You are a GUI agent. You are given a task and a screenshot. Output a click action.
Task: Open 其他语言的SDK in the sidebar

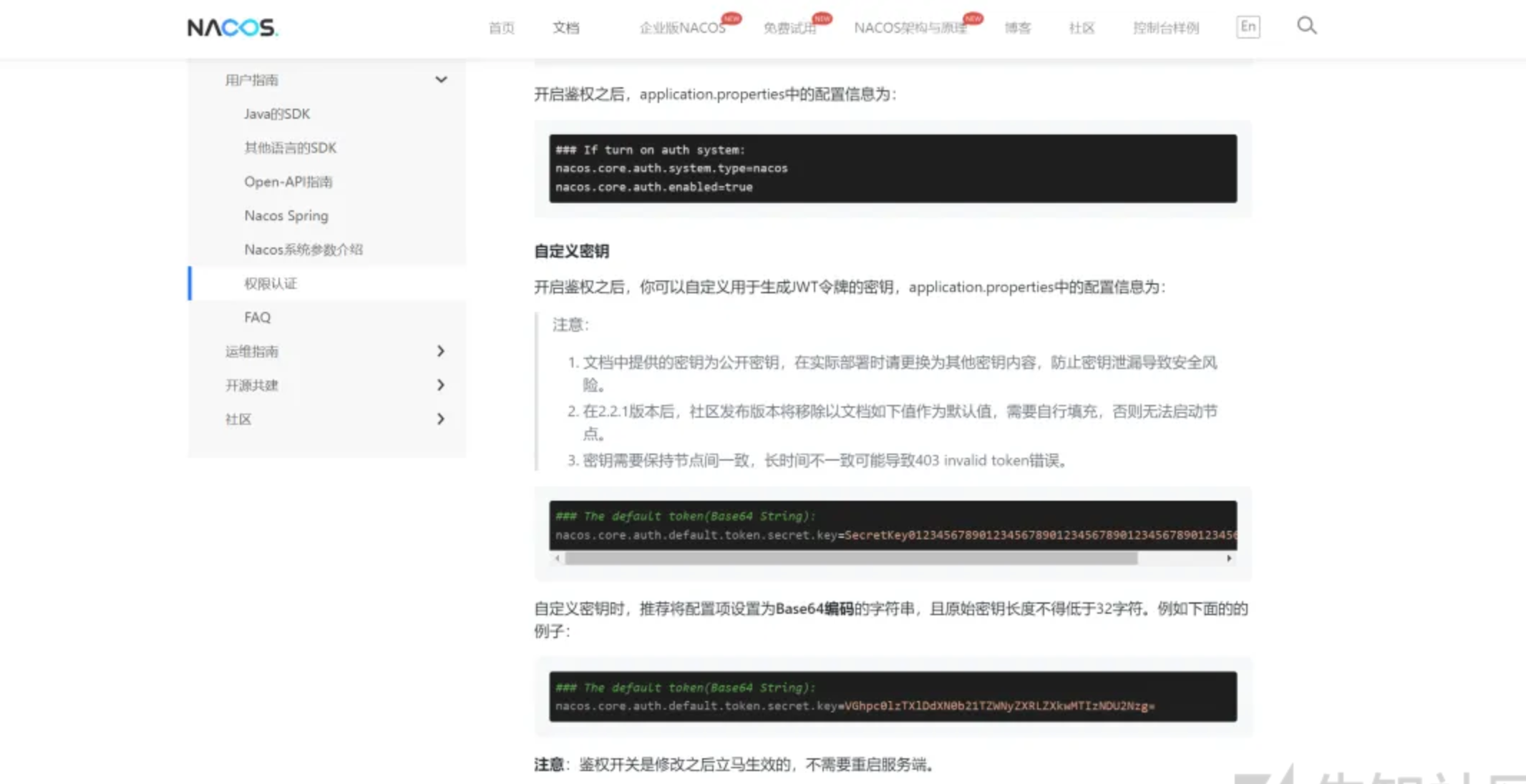click(x=290, y=147)
